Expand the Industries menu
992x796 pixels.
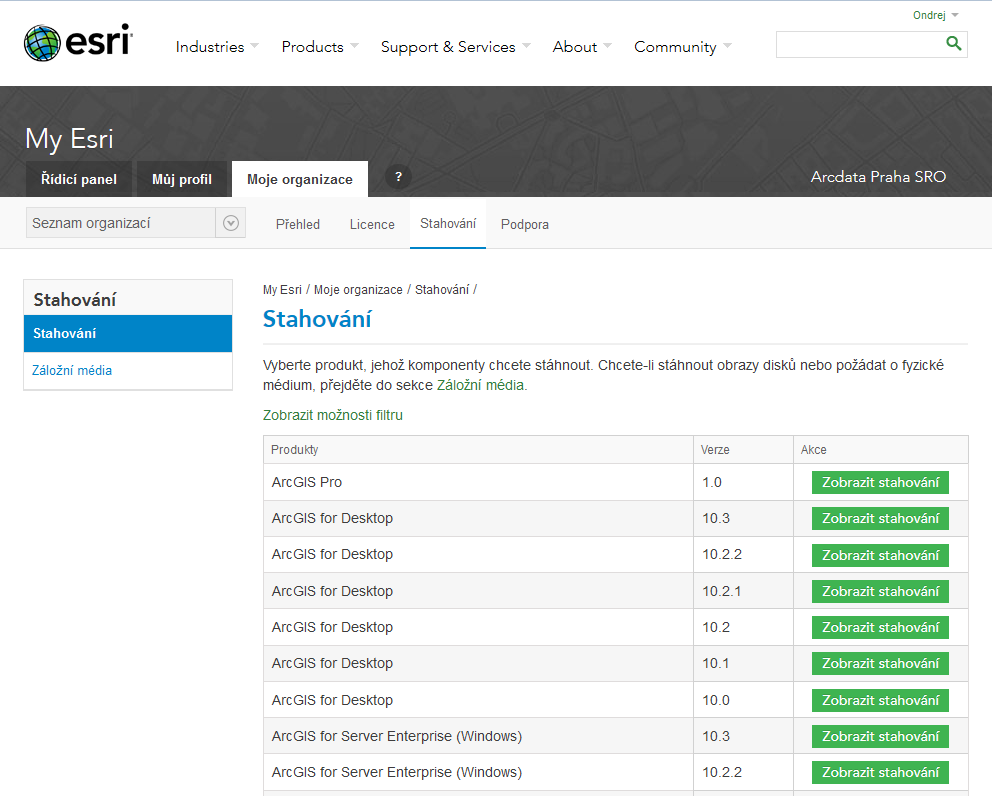click(217, 47)
